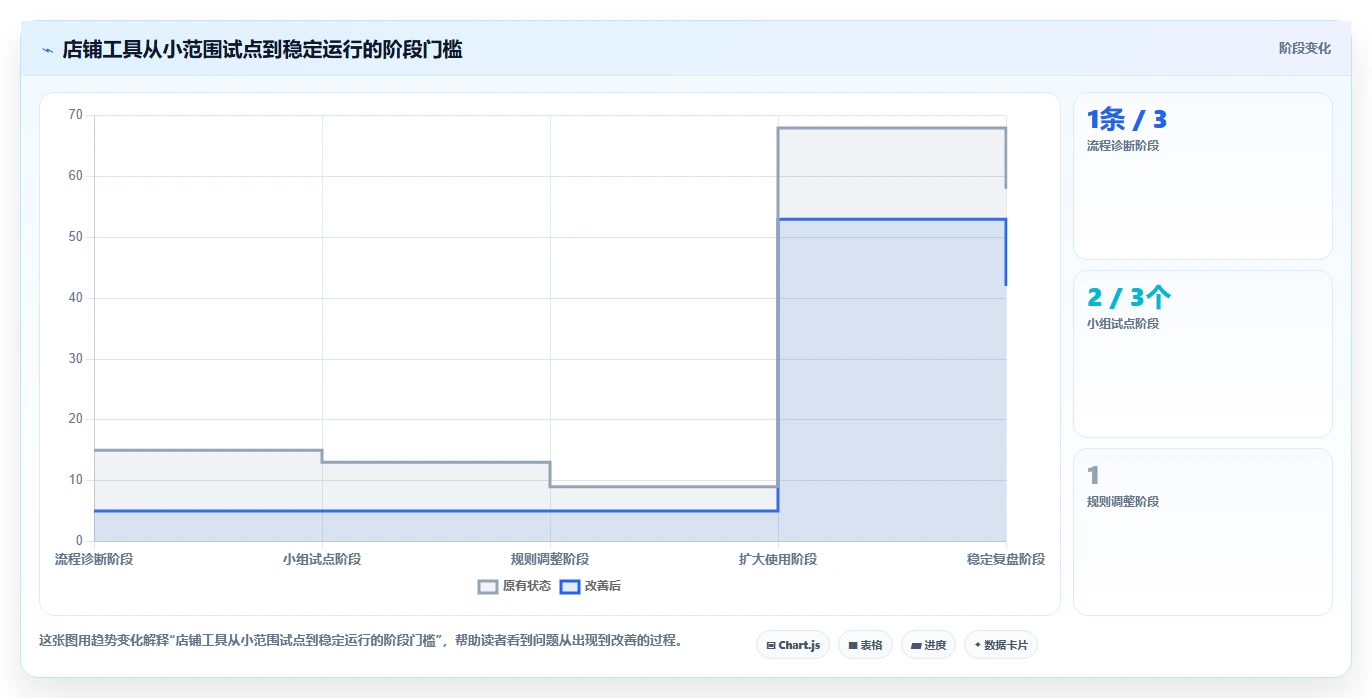The height and width of the screenshot is (698, 1372).
Task: Click the Chart.js tag
Action: click(x=793, y=645)
